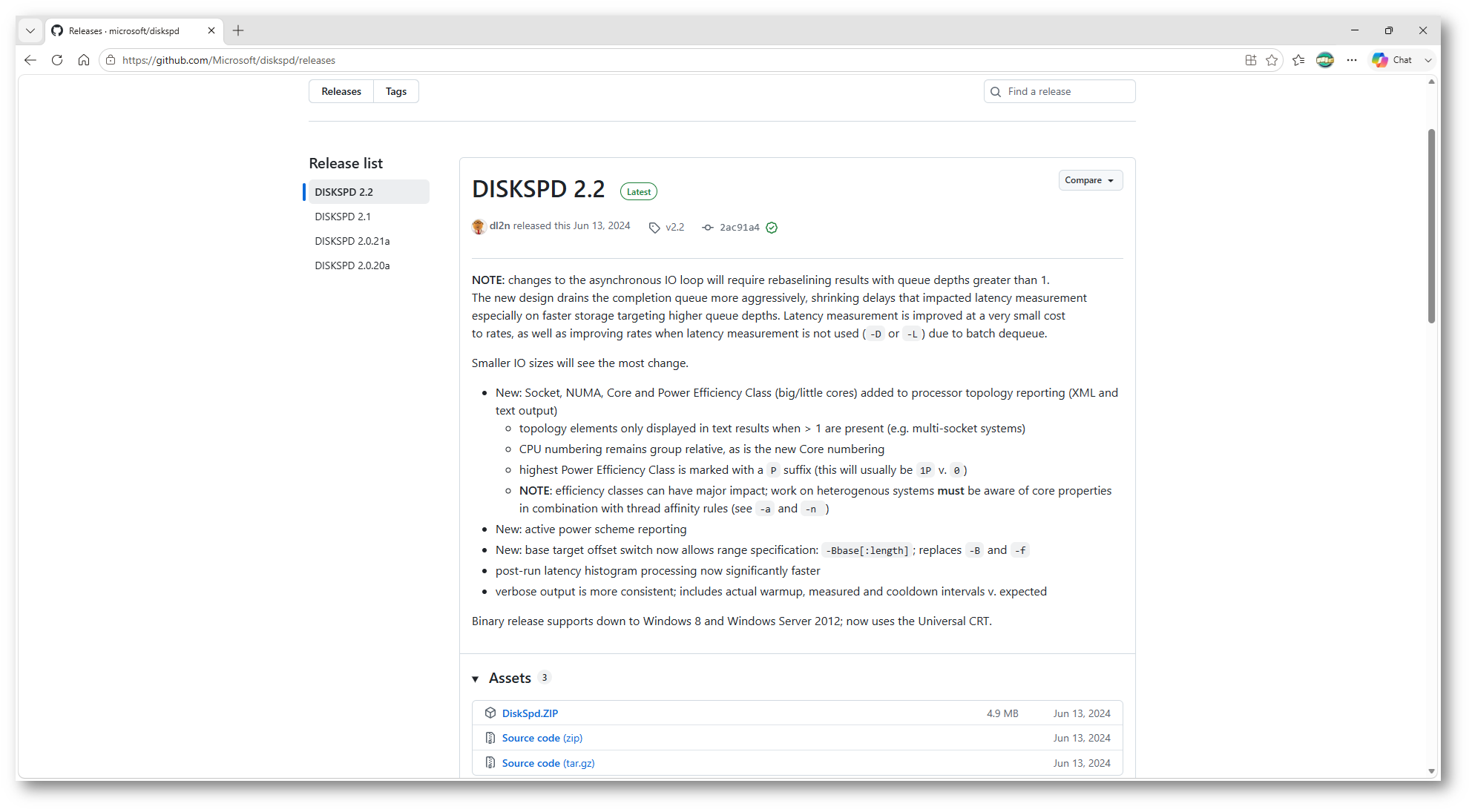Open the Favorites list icon
The height and width of the screenshot is (812, 1472).
pos(1298,60)
